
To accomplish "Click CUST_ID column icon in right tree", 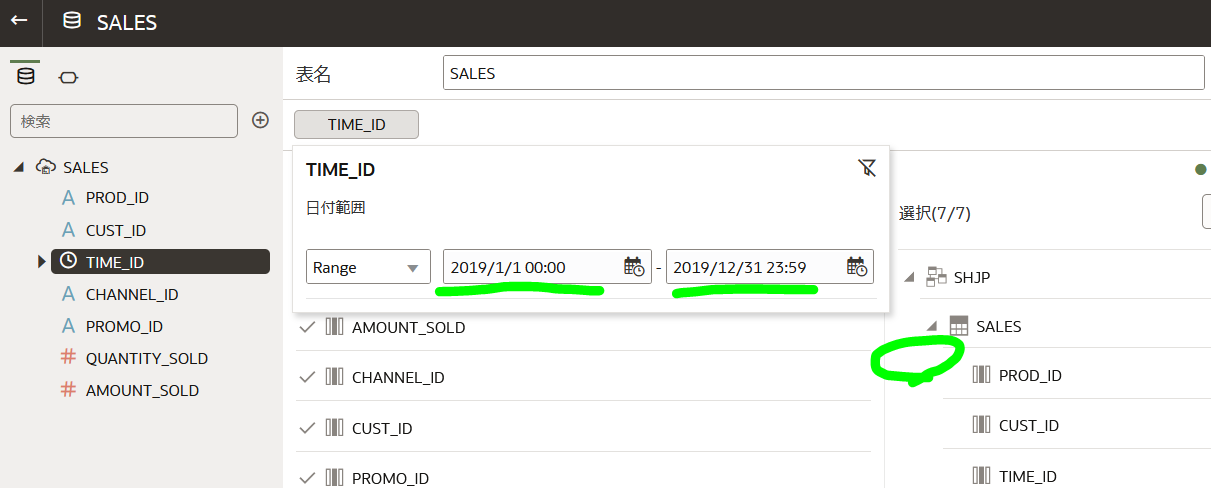I will [x=981, y=425].
